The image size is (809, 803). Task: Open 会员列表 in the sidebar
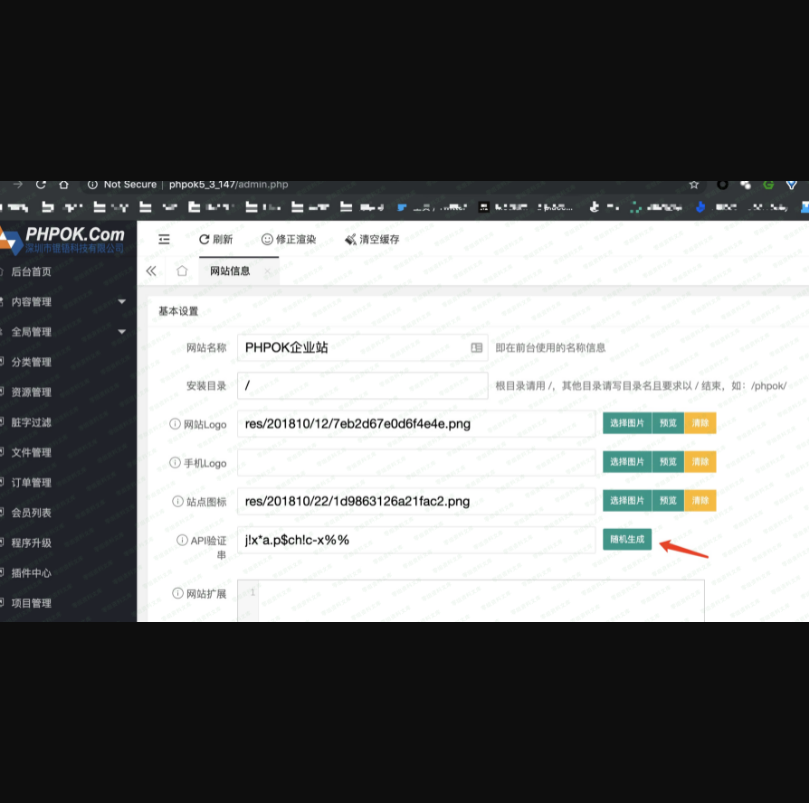(31, 513)
